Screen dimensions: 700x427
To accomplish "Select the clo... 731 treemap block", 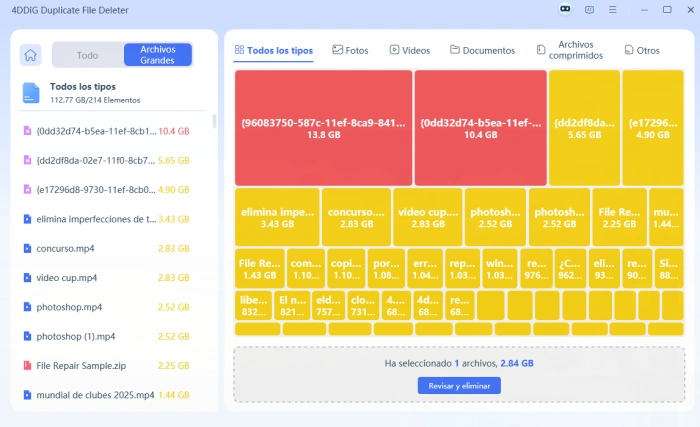I will (x=362, y=306).
